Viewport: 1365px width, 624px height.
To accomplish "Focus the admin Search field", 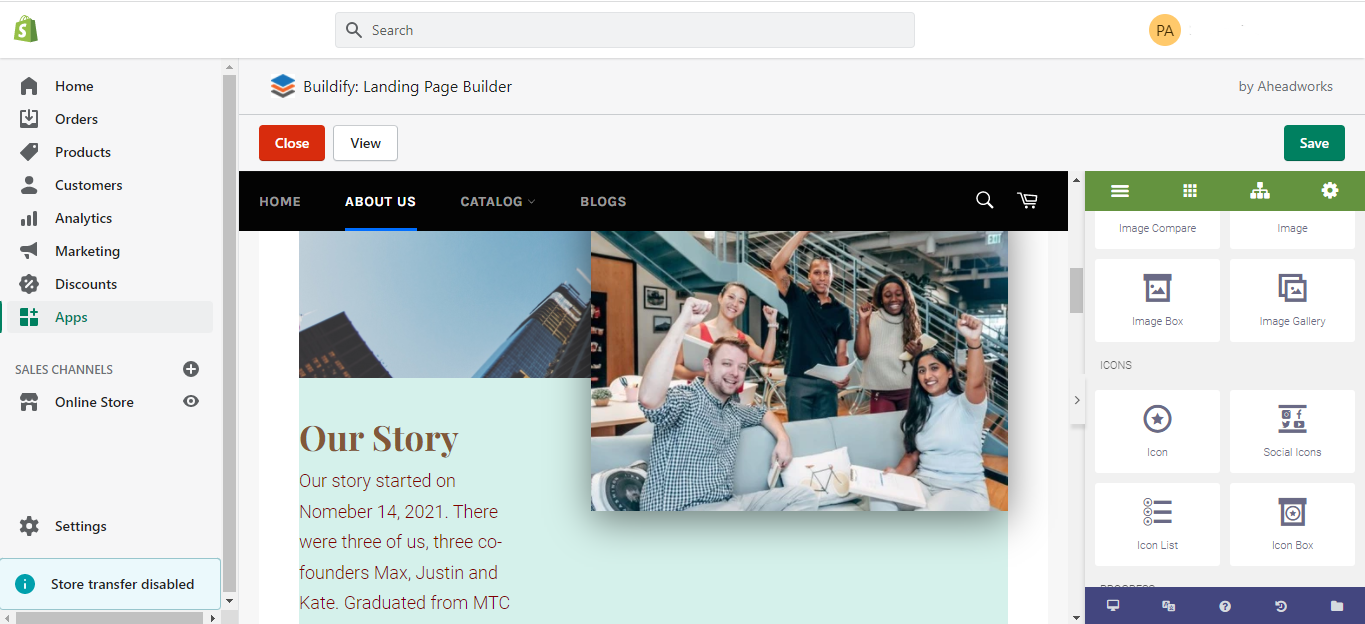I will point(625,30).
